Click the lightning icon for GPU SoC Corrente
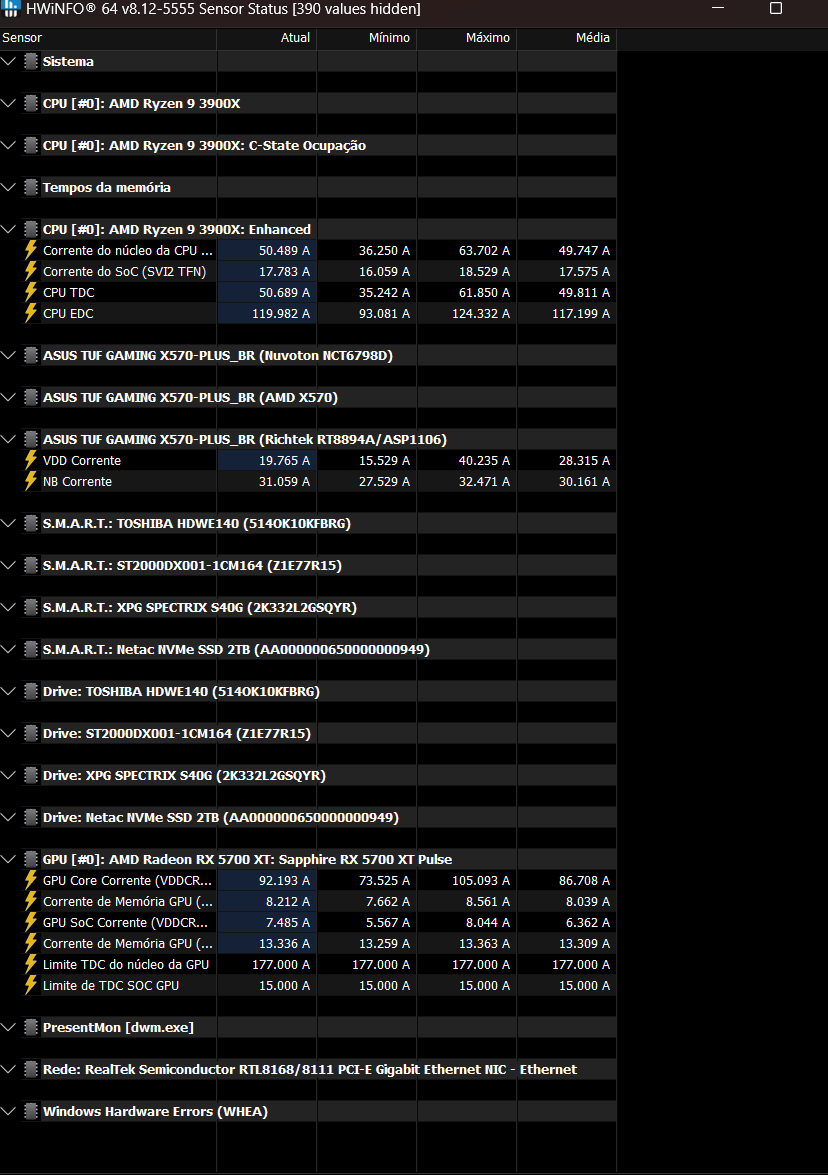 coord(31,922)
